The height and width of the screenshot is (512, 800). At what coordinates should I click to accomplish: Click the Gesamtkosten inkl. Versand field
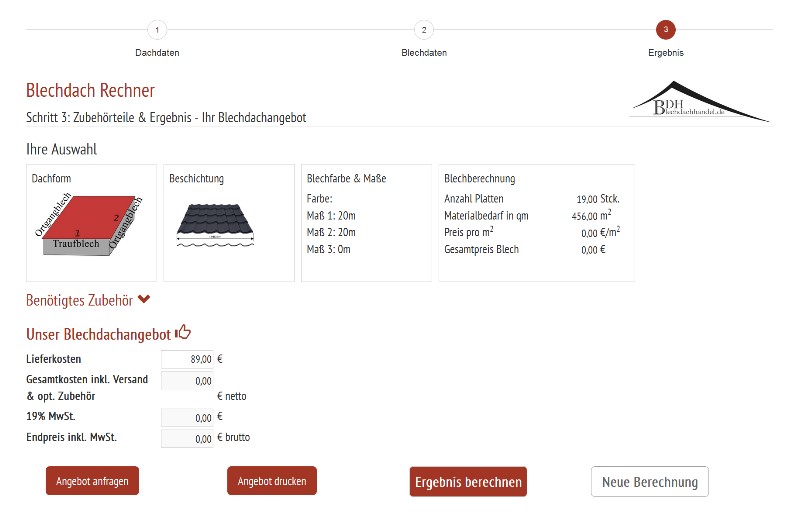coord(188,380)
